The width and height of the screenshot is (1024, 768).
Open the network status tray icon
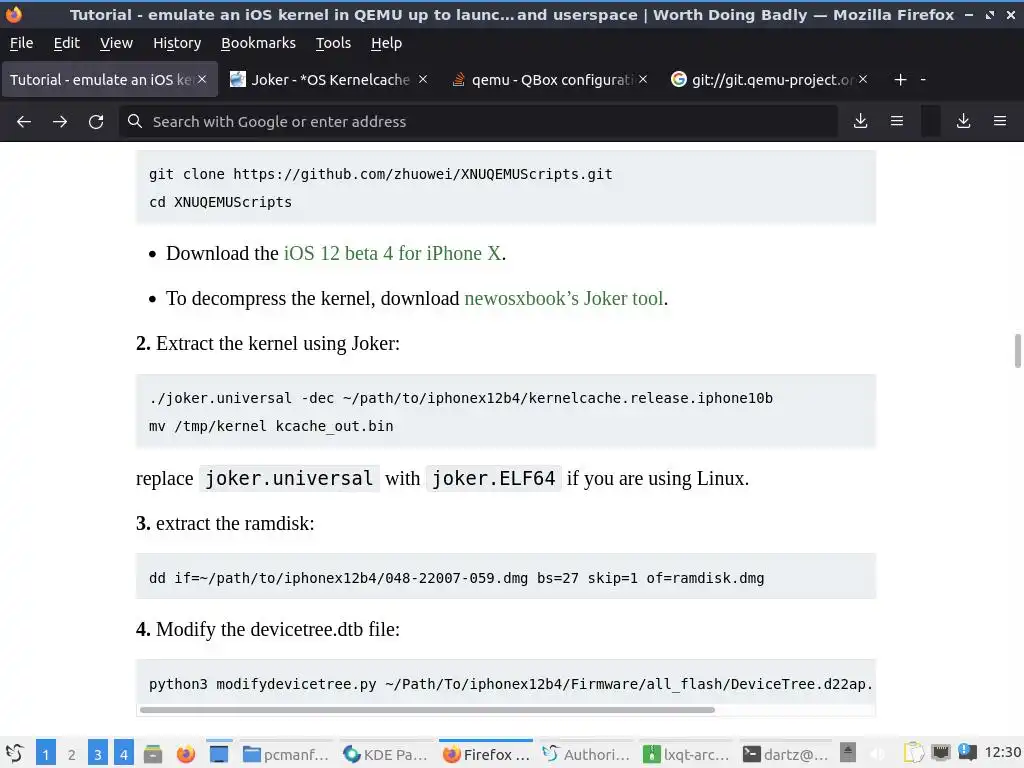[x=941, y=753]
